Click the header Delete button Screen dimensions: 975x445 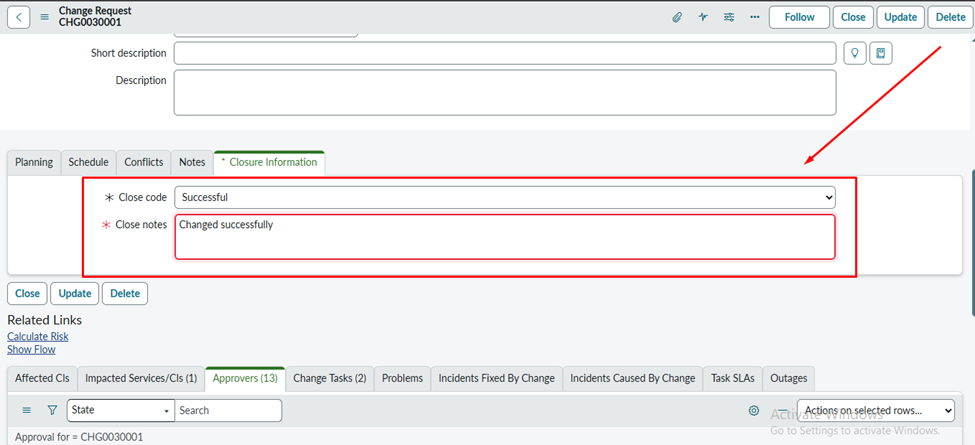pyautogui.click(x=951, y=17)
